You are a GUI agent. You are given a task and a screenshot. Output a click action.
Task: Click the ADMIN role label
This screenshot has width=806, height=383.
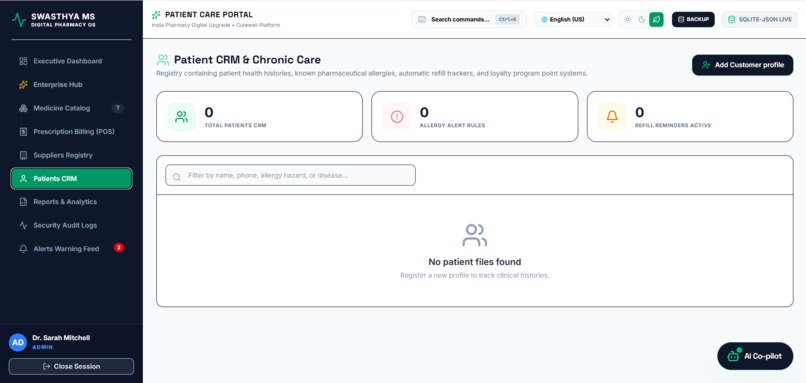pos(43,348)
